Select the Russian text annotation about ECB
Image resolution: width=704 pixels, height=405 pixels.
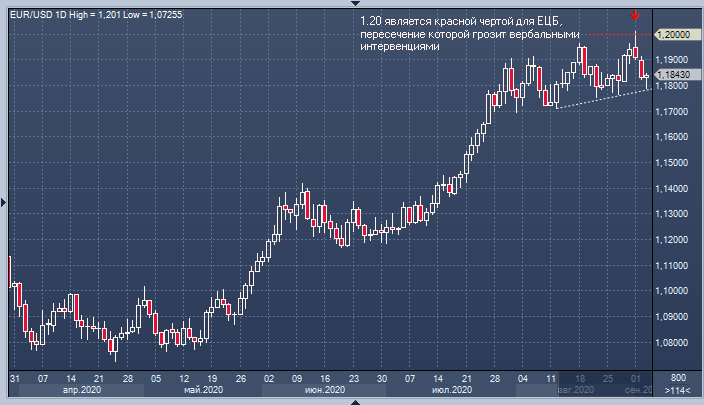[x=462, y=34]
